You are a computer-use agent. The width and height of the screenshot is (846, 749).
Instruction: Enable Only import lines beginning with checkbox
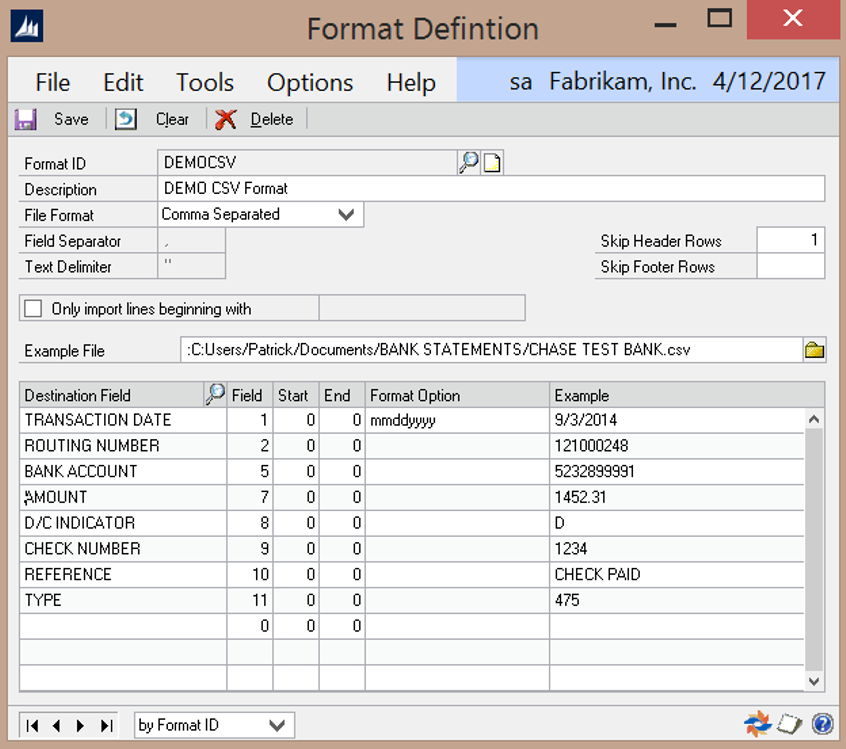34,309
